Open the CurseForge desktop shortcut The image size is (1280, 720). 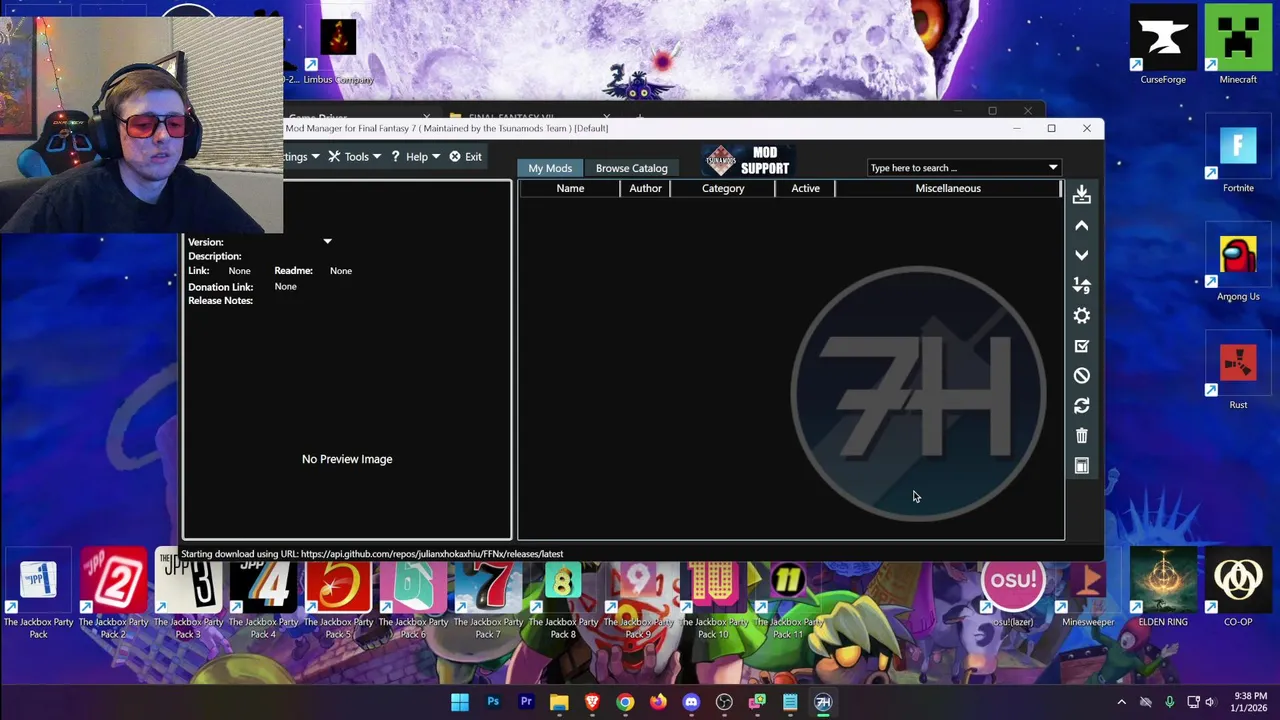(1163, 45)
